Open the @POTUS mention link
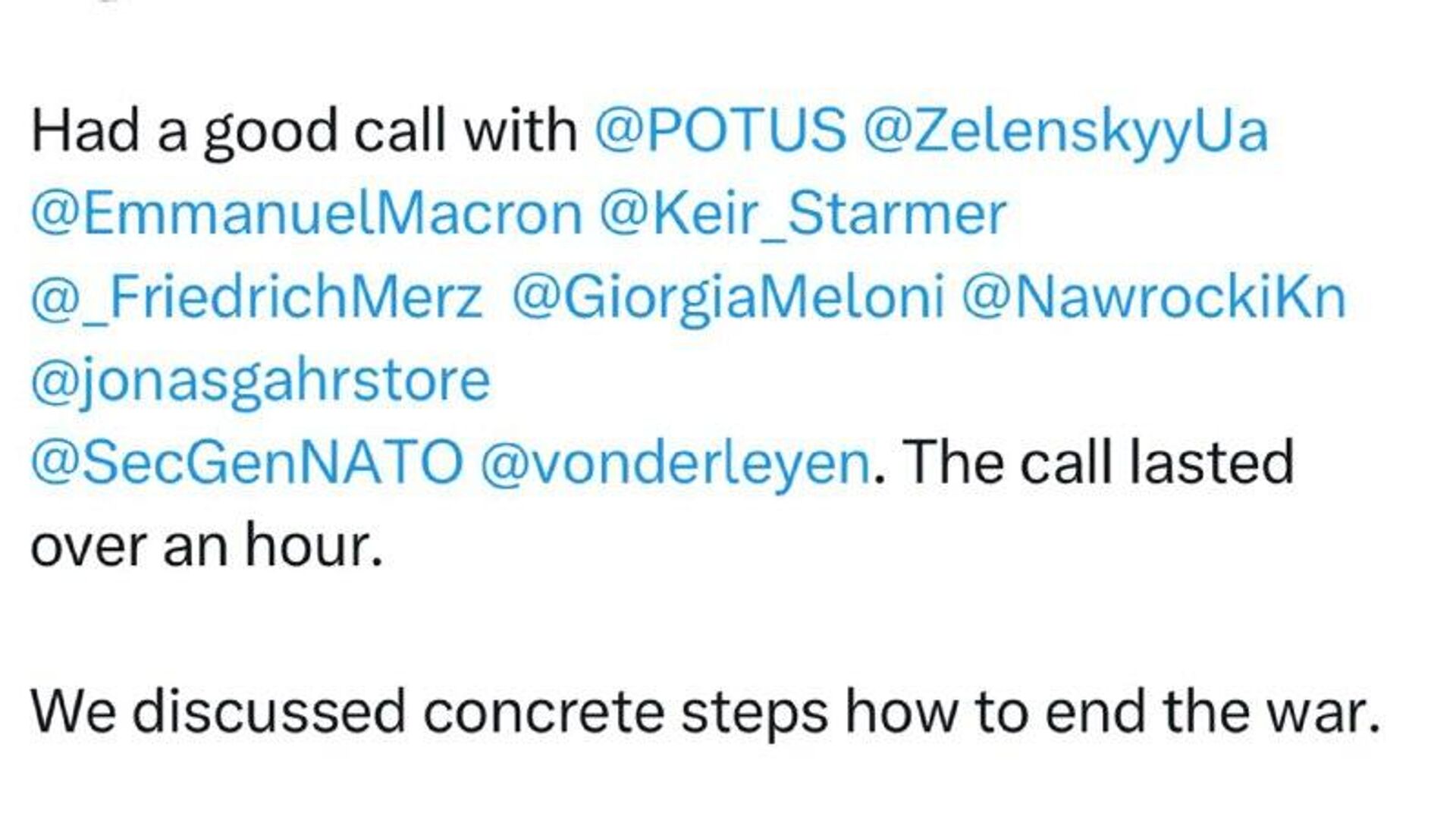This screenshot has width=1456, height=820. tap(720, 130)
